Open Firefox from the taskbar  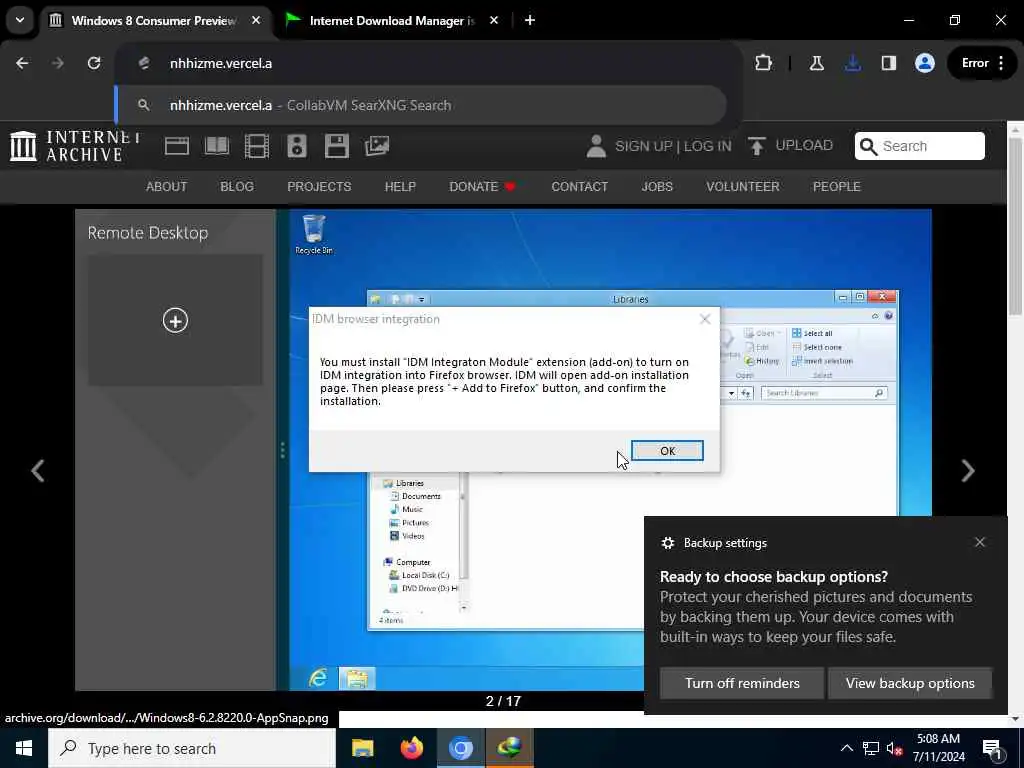(412, 748)
